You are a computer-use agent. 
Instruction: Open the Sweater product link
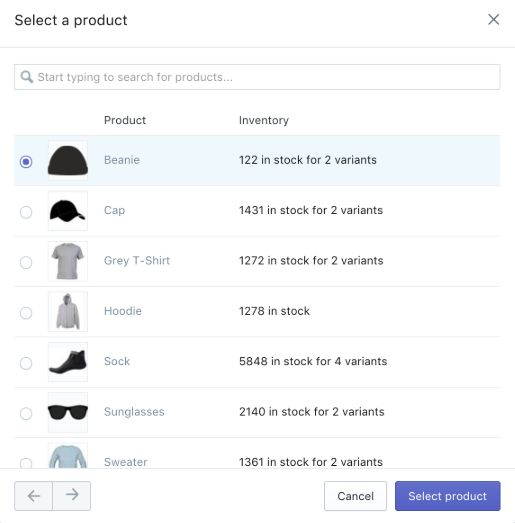click(125, 462)
